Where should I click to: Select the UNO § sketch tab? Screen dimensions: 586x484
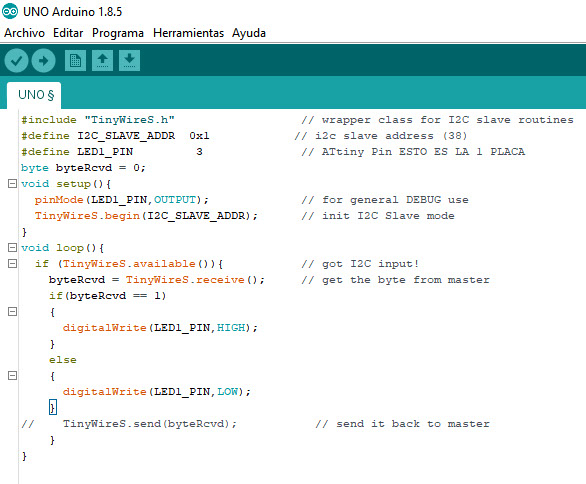tap(34, 95)
